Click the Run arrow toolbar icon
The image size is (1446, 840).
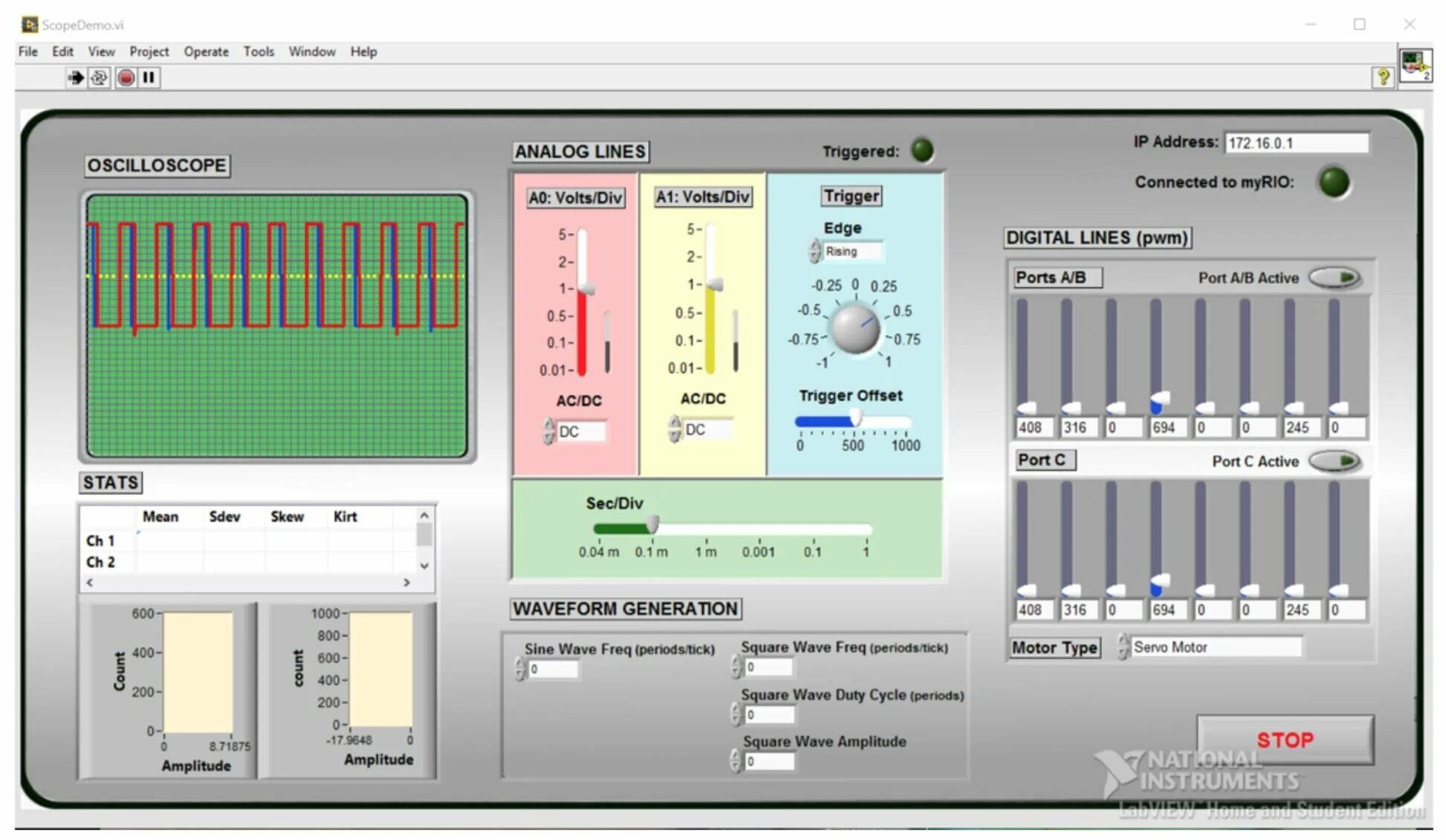[x=75, y=77]
